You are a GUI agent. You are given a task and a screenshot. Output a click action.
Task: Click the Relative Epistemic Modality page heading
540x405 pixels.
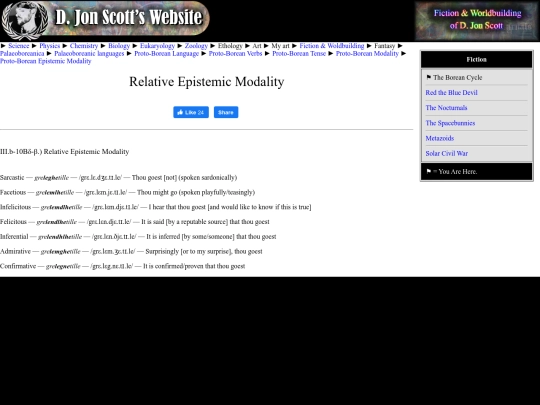point(207,82)
